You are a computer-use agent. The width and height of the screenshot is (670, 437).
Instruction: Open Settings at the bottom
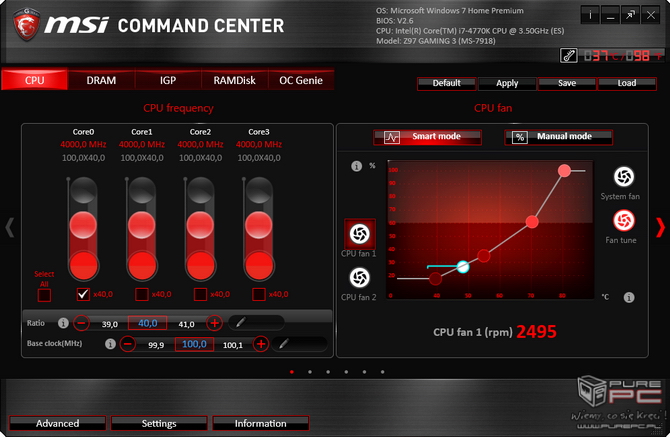pyautogui.click(x=159, y=423)
